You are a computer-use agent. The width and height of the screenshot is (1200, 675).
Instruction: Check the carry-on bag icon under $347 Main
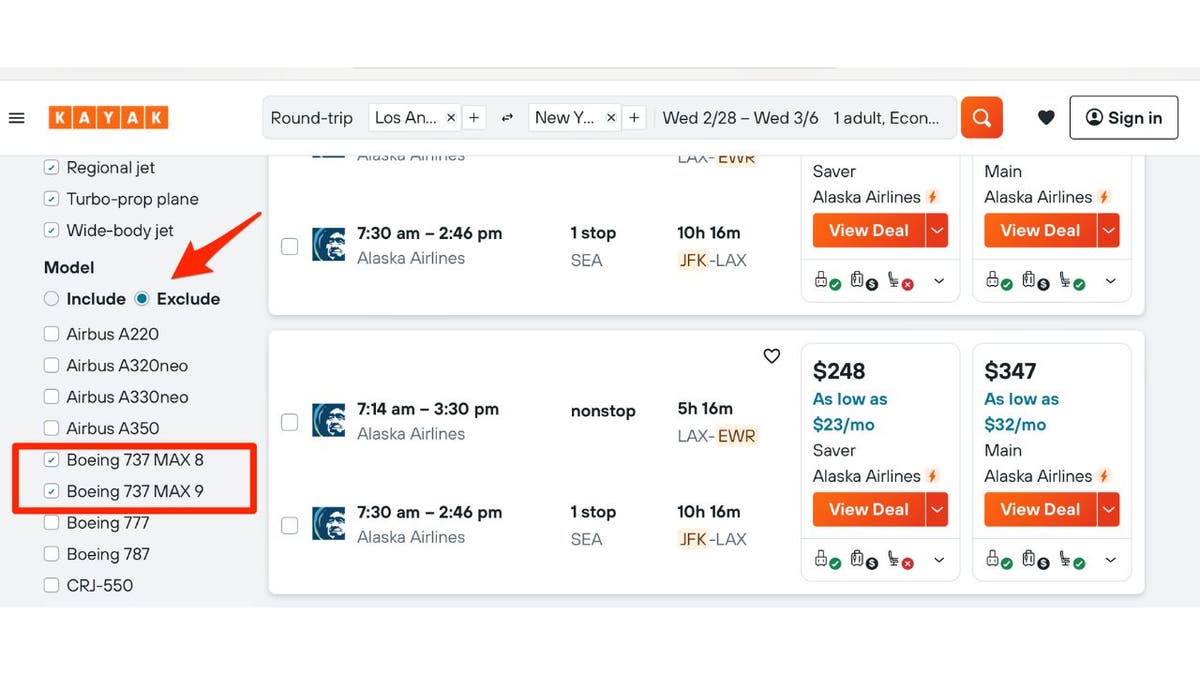pyautogui.click(x=998, y=560)
